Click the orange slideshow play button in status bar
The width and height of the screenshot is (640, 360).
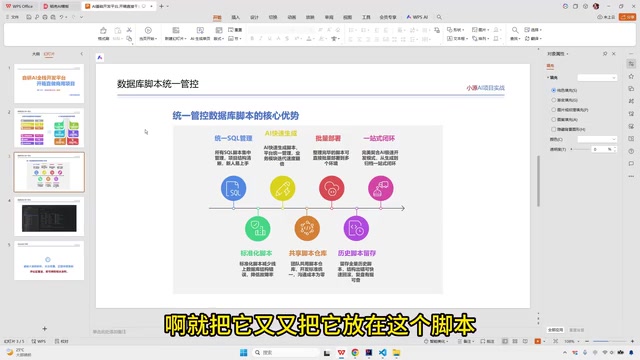click(x=538, y=341)
